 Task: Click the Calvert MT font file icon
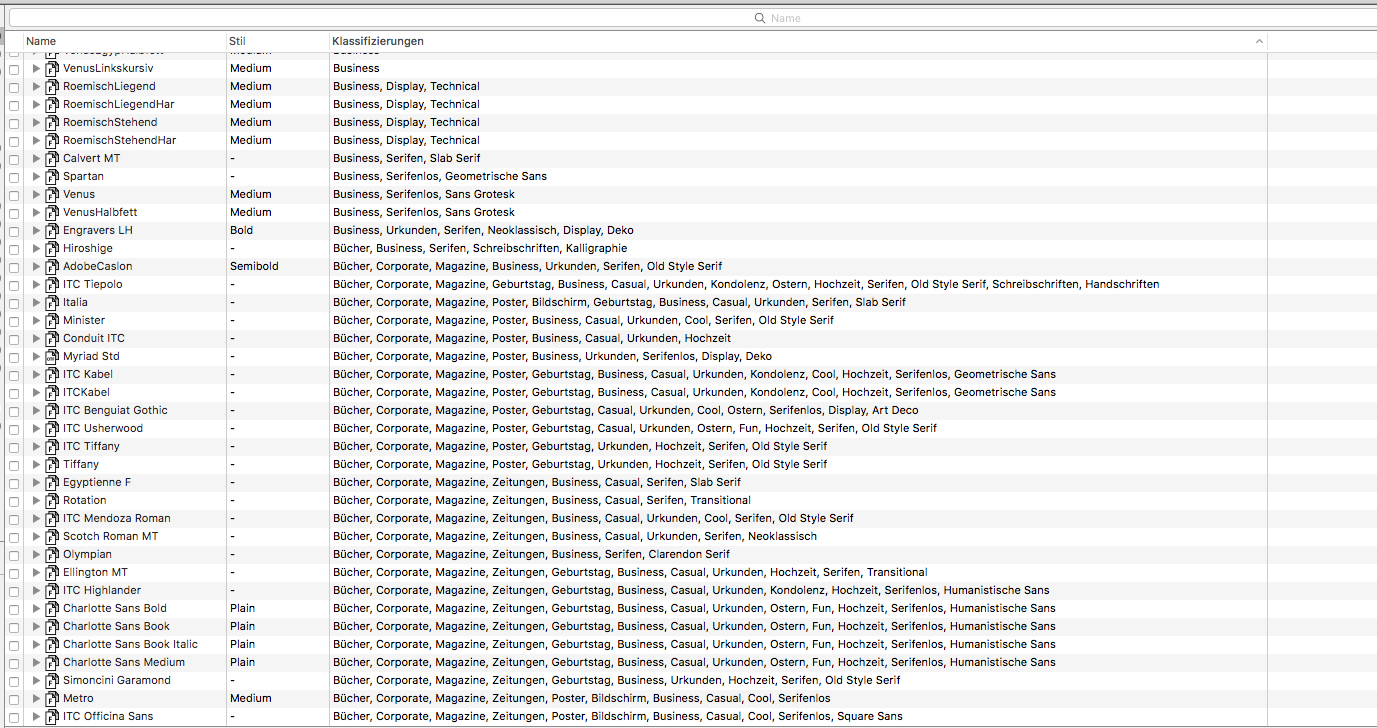tap(52, 158)
